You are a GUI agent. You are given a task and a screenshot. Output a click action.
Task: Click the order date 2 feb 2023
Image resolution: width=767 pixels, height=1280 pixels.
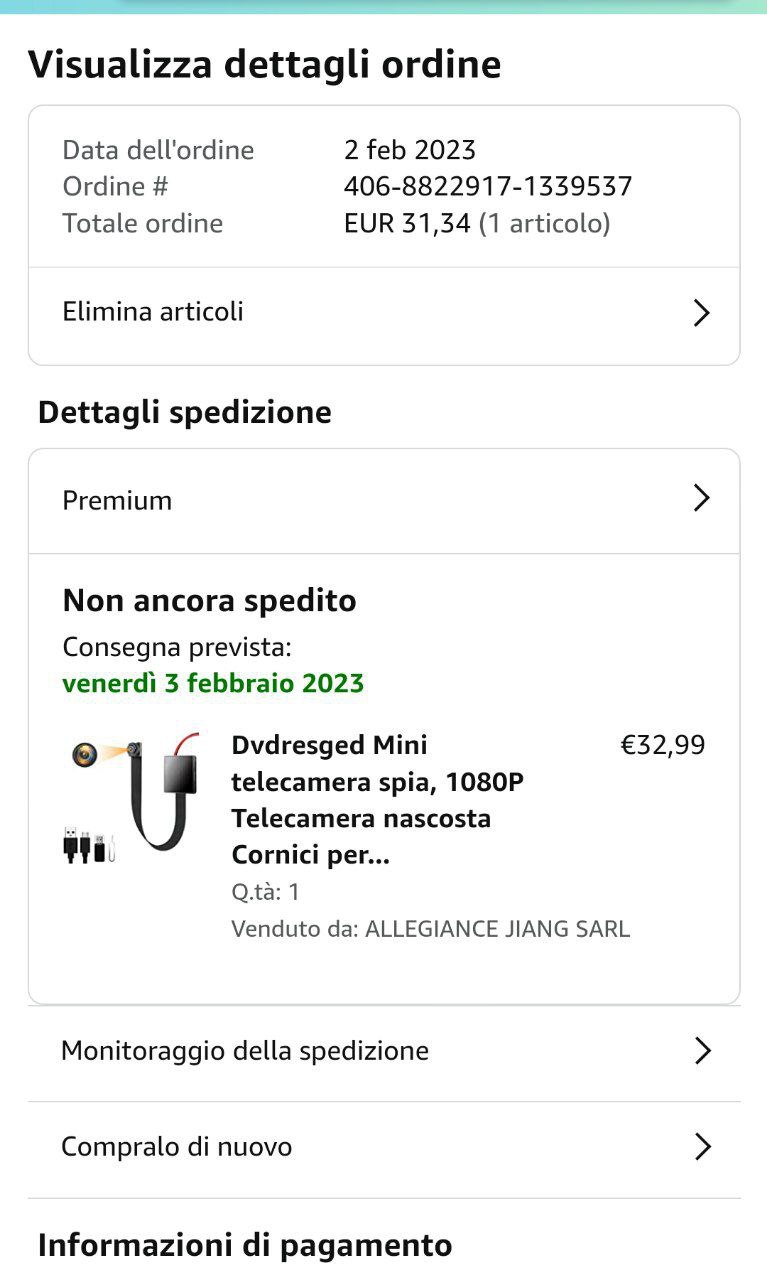pyautogui.click(x=410, y=151)
